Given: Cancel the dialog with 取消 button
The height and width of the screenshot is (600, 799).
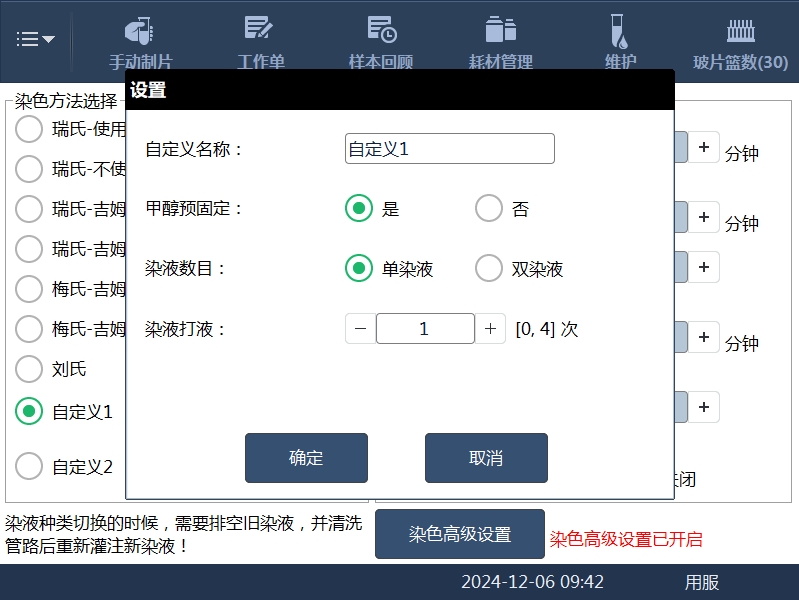Looking at the screenshot, I should pyautogui.click(x=486, y=458).
